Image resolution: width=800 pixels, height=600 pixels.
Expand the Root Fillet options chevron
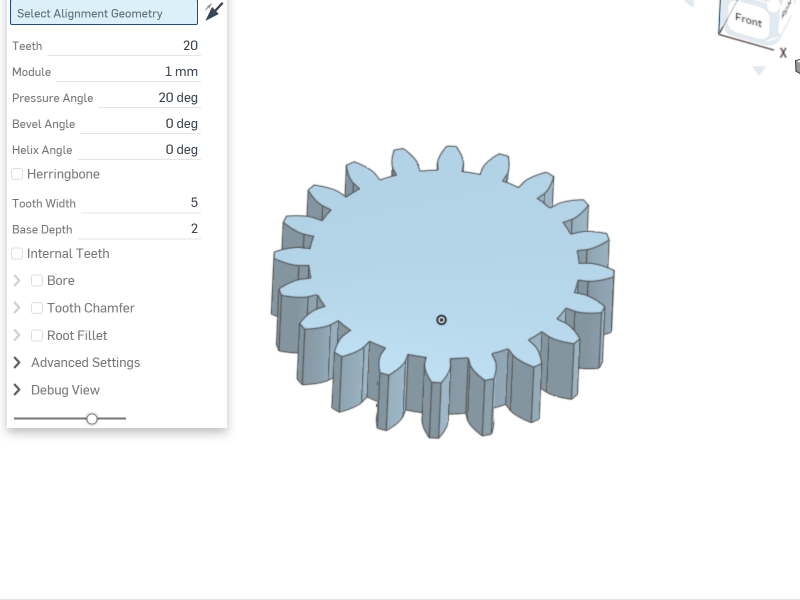pyautogui.click(x=17, y=336)
